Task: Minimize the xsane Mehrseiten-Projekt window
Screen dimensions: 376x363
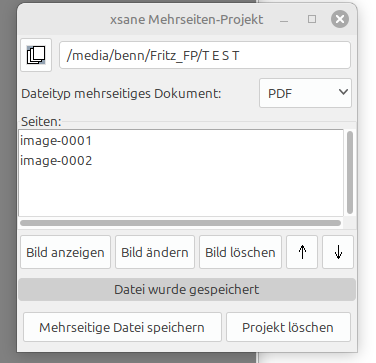Action: 284,21
